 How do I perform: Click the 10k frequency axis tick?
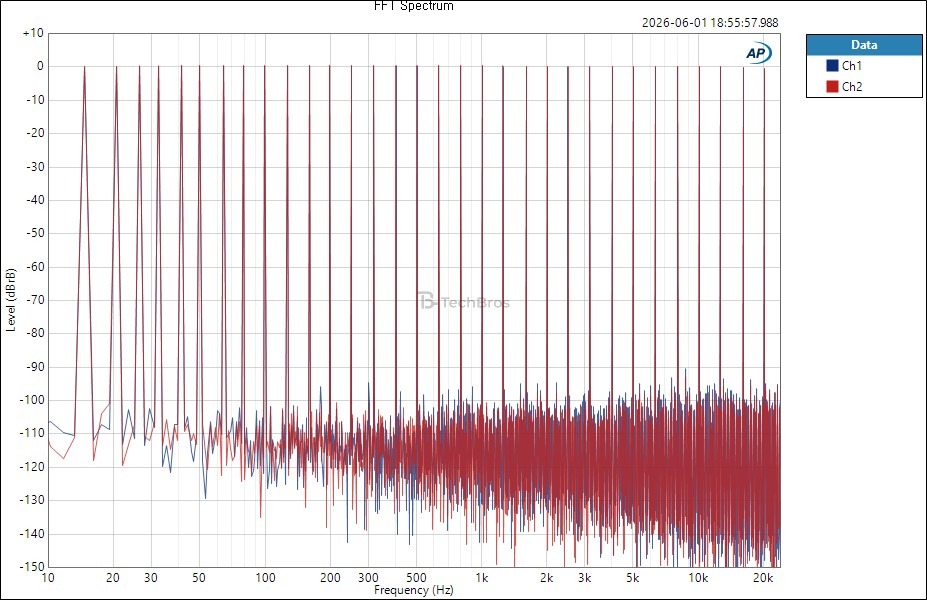(698, 578)
